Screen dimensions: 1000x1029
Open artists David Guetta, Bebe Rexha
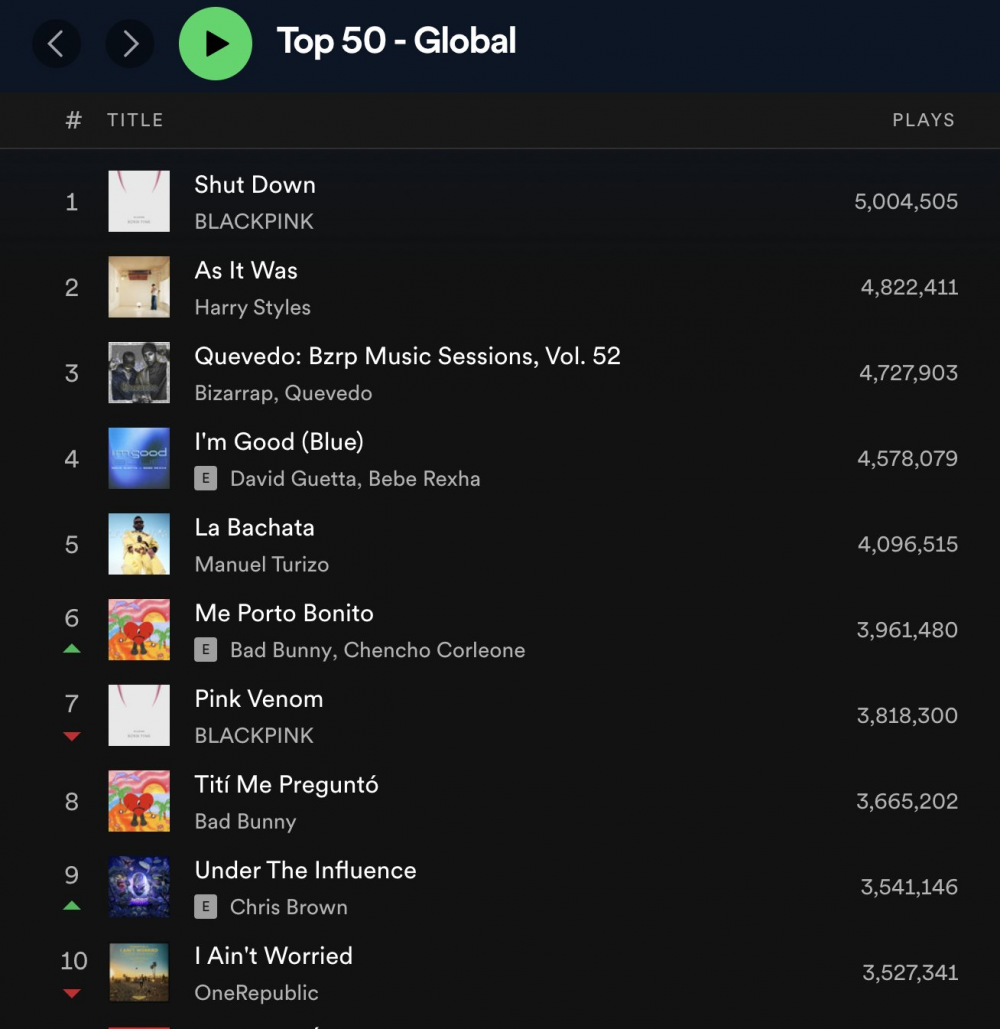(x=355, y=479)
